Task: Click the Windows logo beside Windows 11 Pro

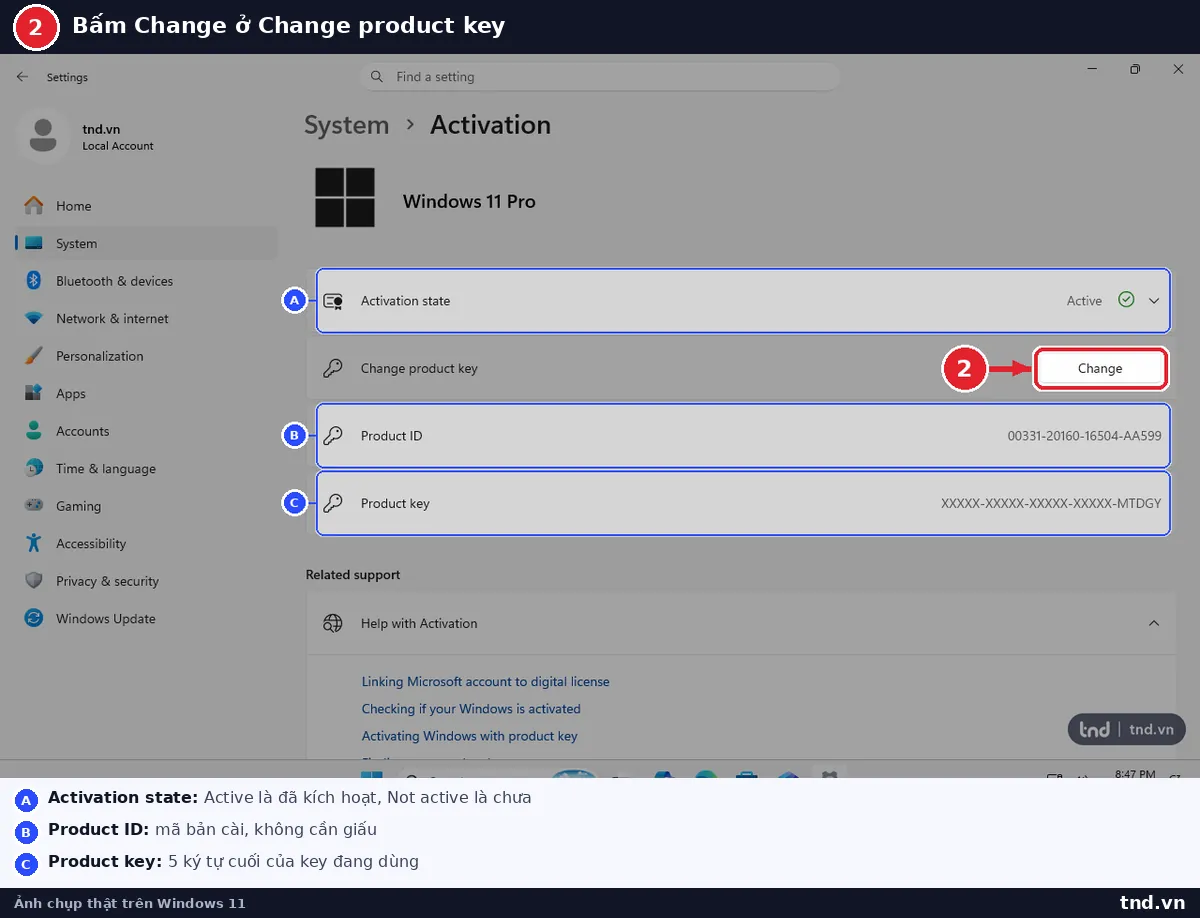Action: click(x=345, y=197)
